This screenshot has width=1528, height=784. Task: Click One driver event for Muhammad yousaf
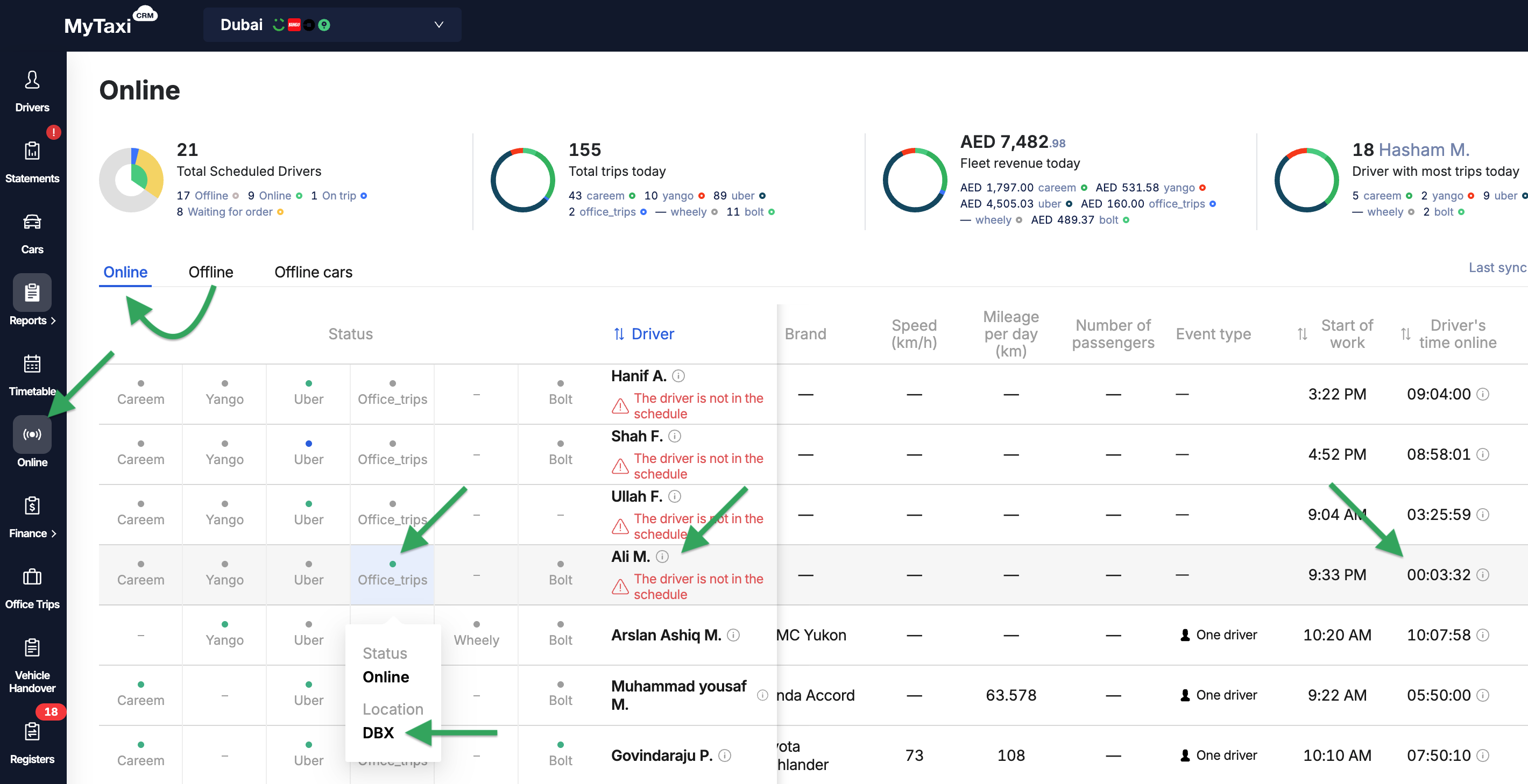coord(1219,695)
